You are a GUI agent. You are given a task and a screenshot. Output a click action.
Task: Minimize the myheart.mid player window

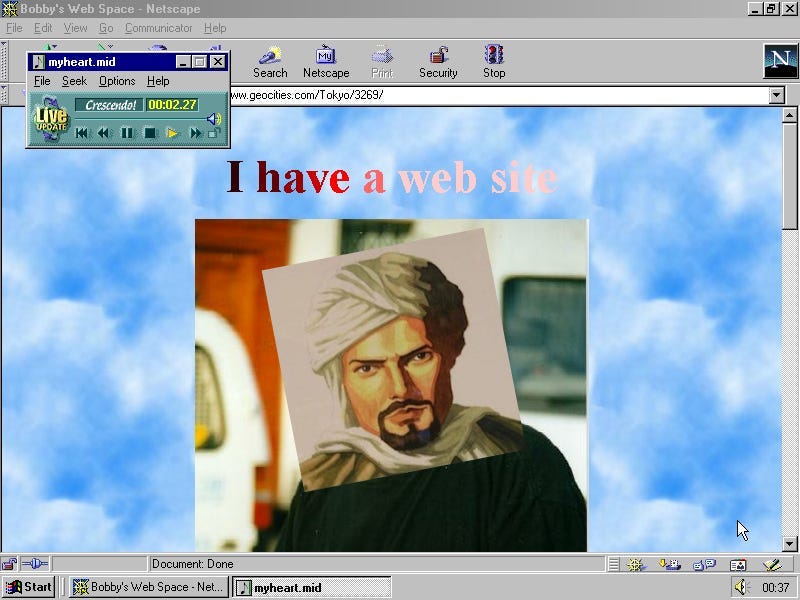click(x=184, y=62)
